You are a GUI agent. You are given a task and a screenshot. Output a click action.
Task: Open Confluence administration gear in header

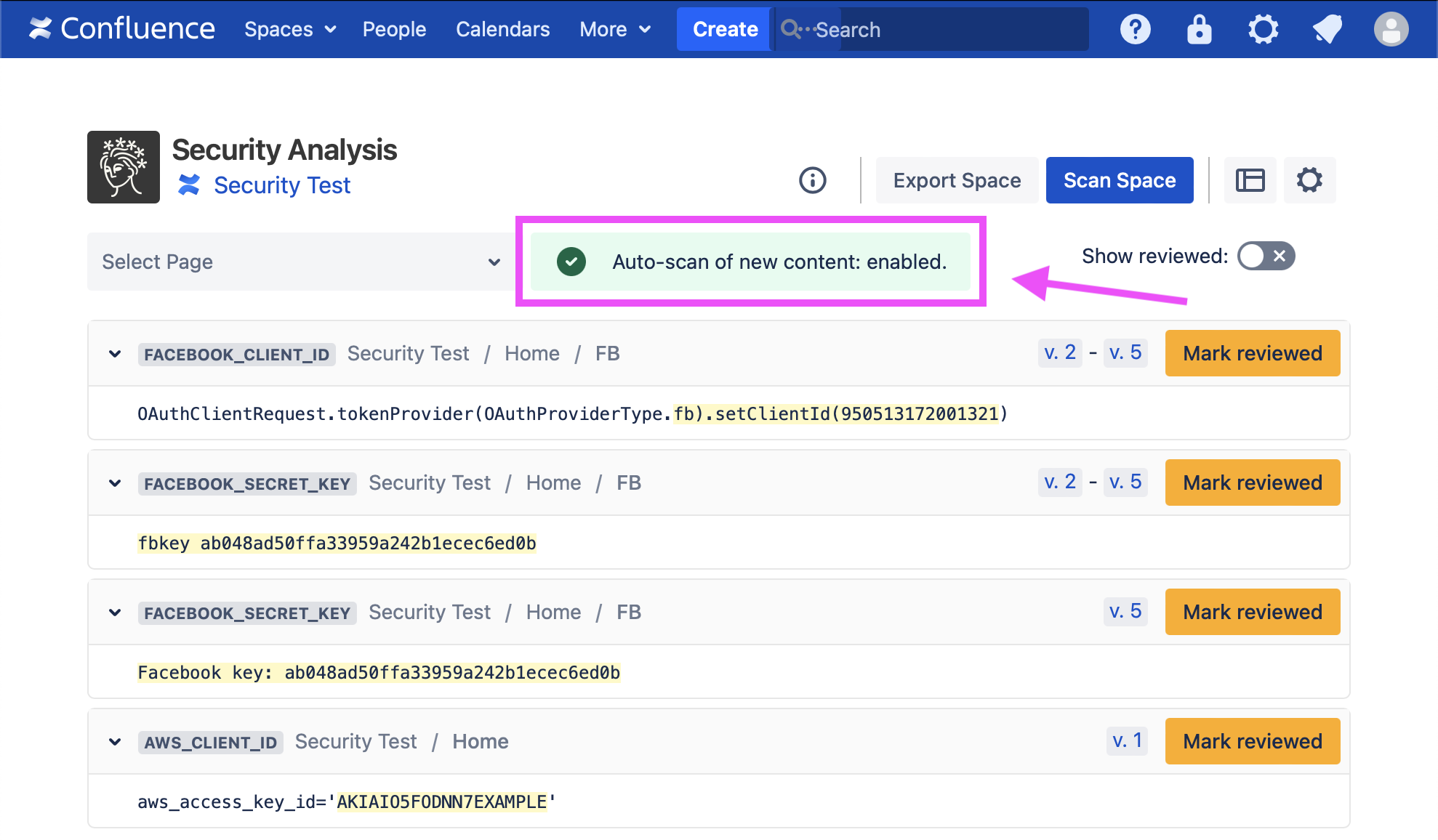pos(1263,29)
